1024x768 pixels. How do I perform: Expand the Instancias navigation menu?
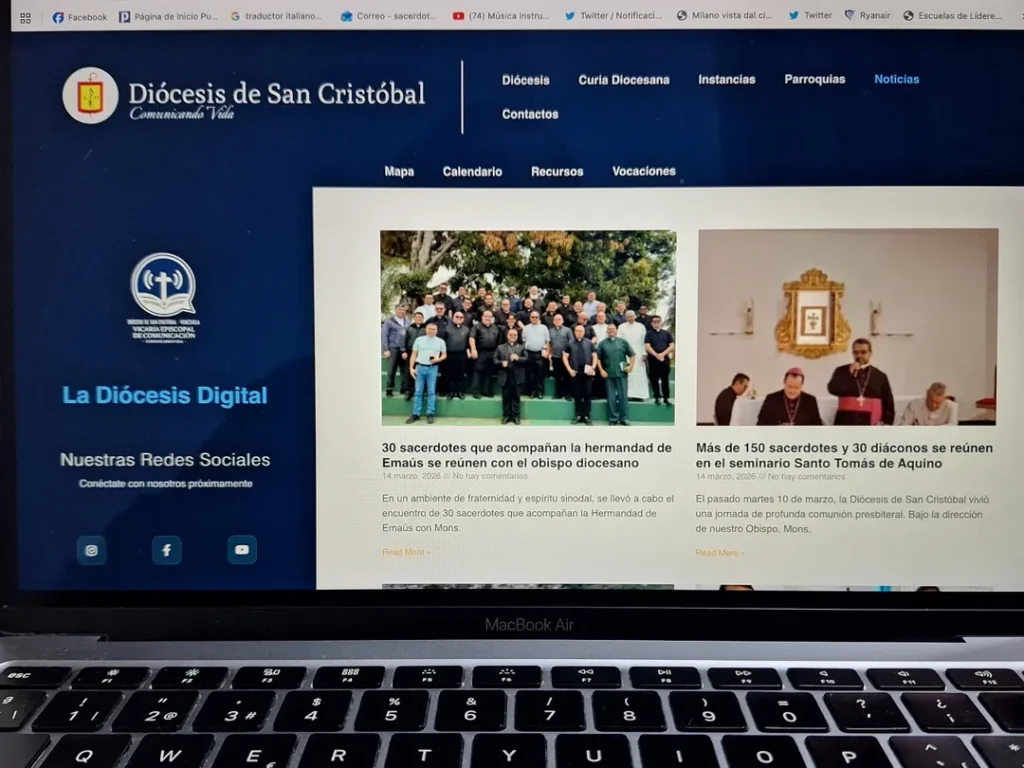coord(726,80)
